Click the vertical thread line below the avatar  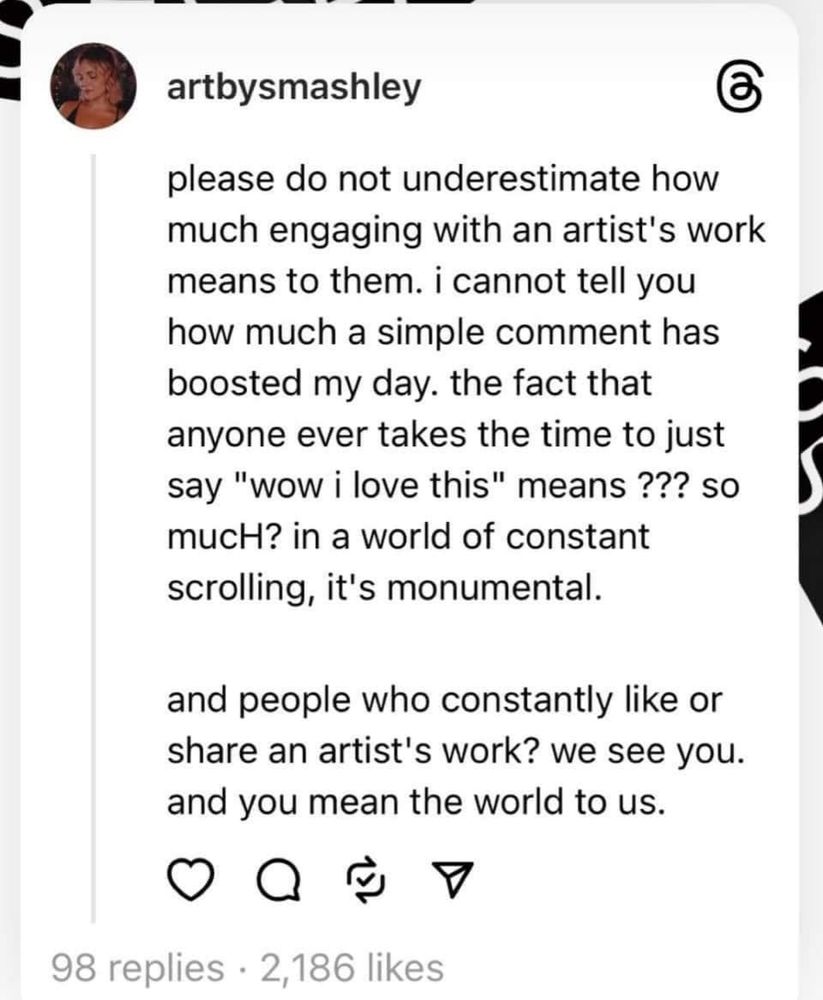coord(94,538)
